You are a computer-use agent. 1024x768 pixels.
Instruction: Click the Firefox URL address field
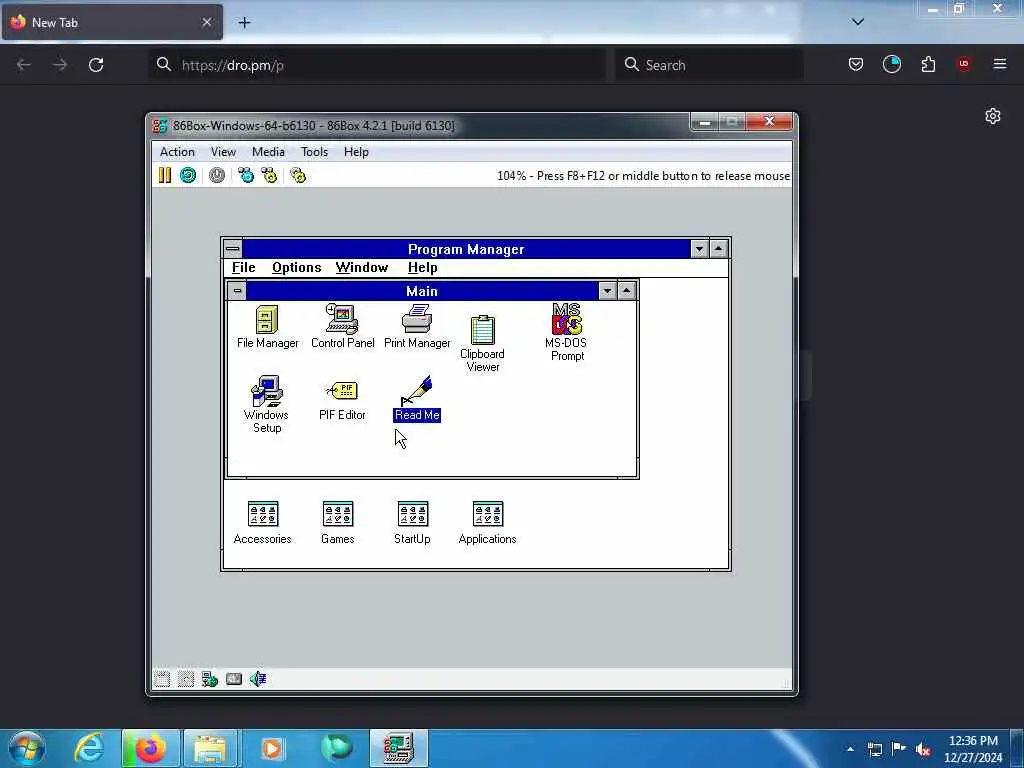coord(377,65)
